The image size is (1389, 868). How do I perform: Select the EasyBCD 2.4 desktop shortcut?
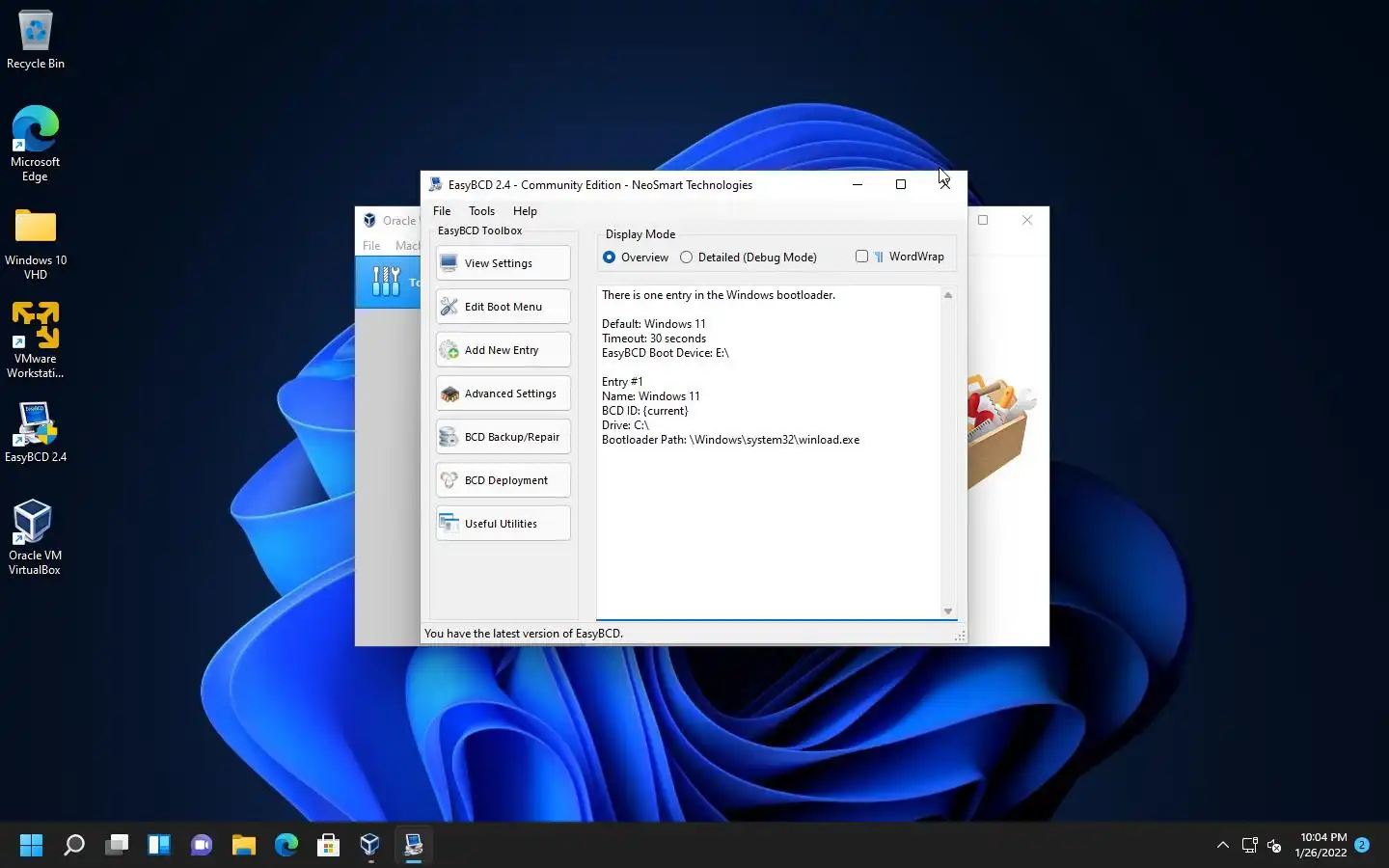[36, 432]
